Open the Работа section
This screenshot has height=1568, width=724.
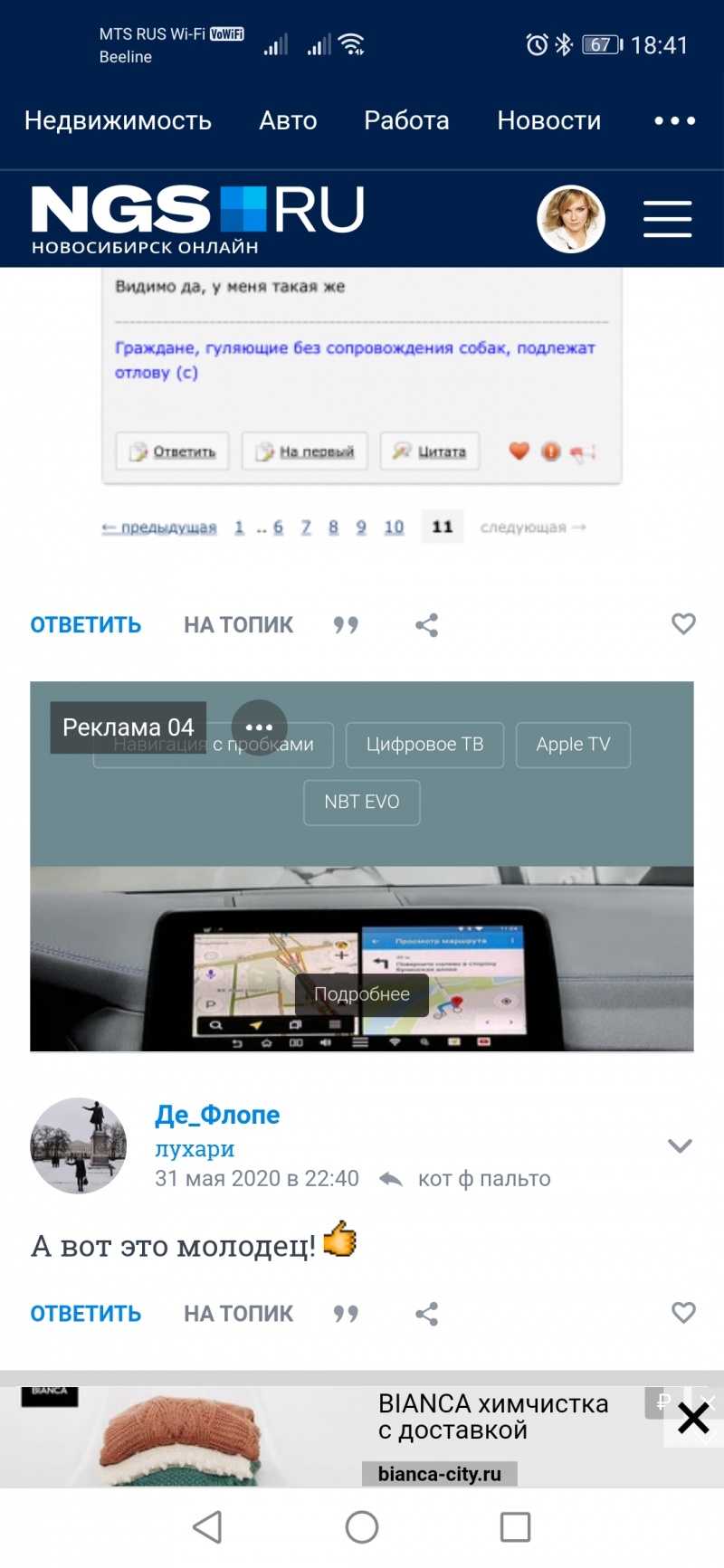(x=406, y=120)
